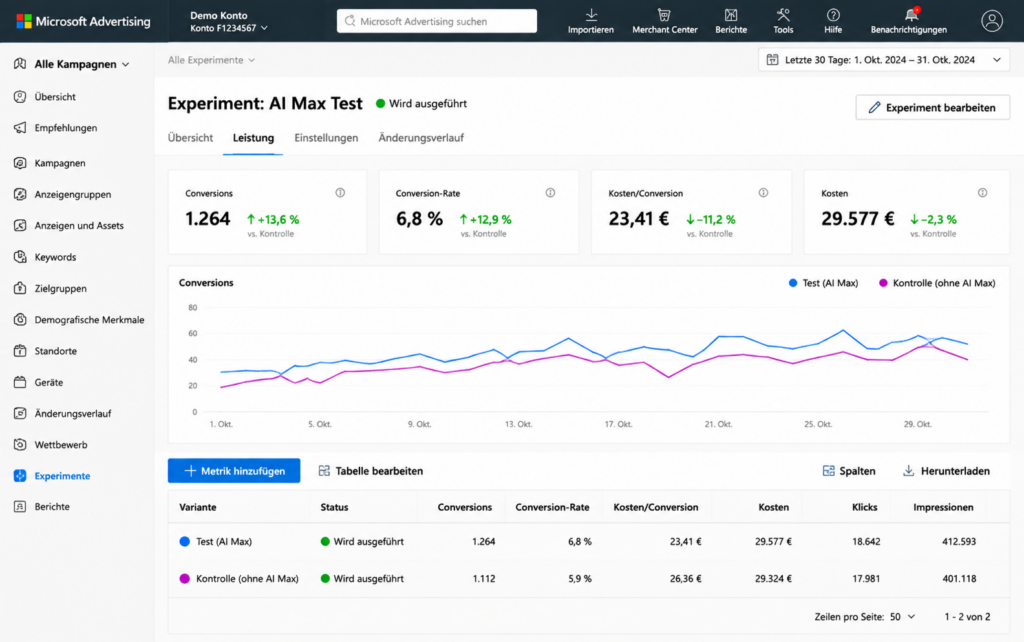Image resolution: width=1024 pixels, height=642 pixels.
Task: Expand the Alle Kampagnen dropdown
Action: click(x=72, y=64)
